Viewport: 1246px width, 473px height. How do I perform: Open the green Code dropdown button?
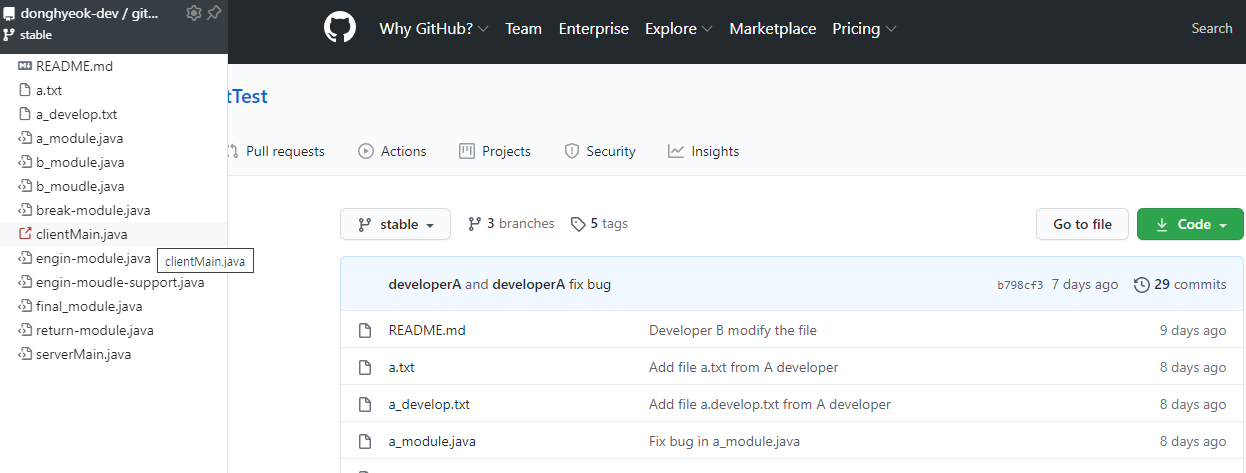[x=1190, y=224]
